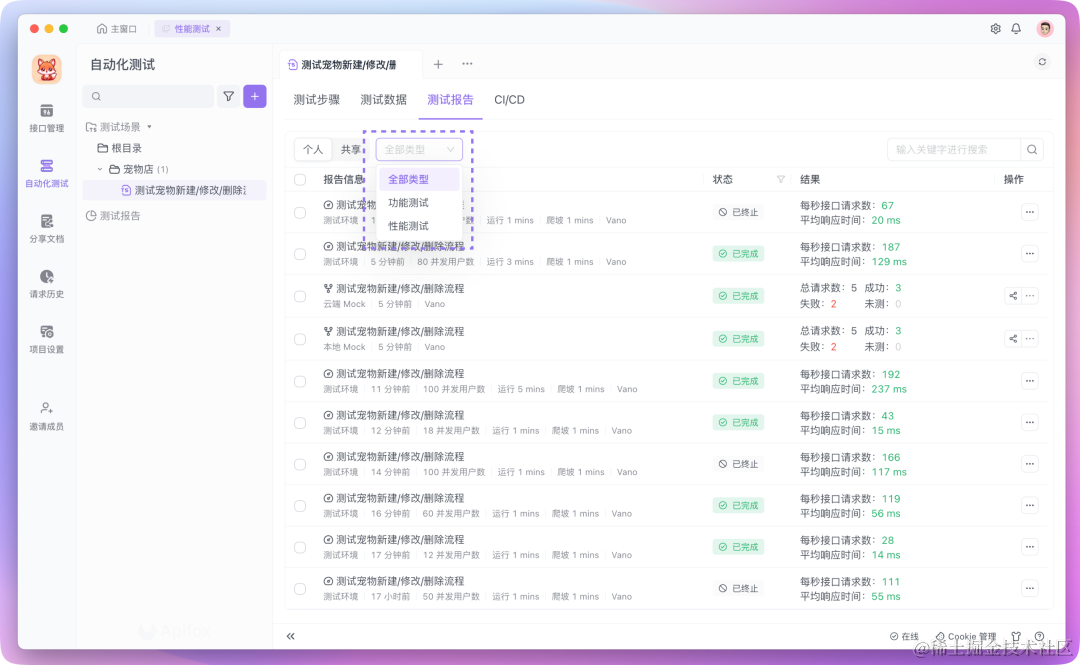Click the purple plus add button
This screenshot has height=665, width=1080.
[255, 96]
